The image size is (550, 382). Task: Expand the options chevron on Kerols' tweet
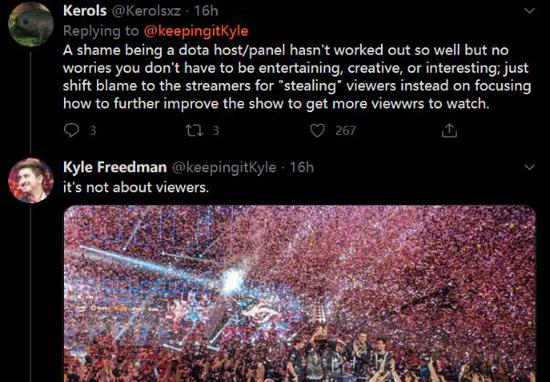click(x=529, y=11)
